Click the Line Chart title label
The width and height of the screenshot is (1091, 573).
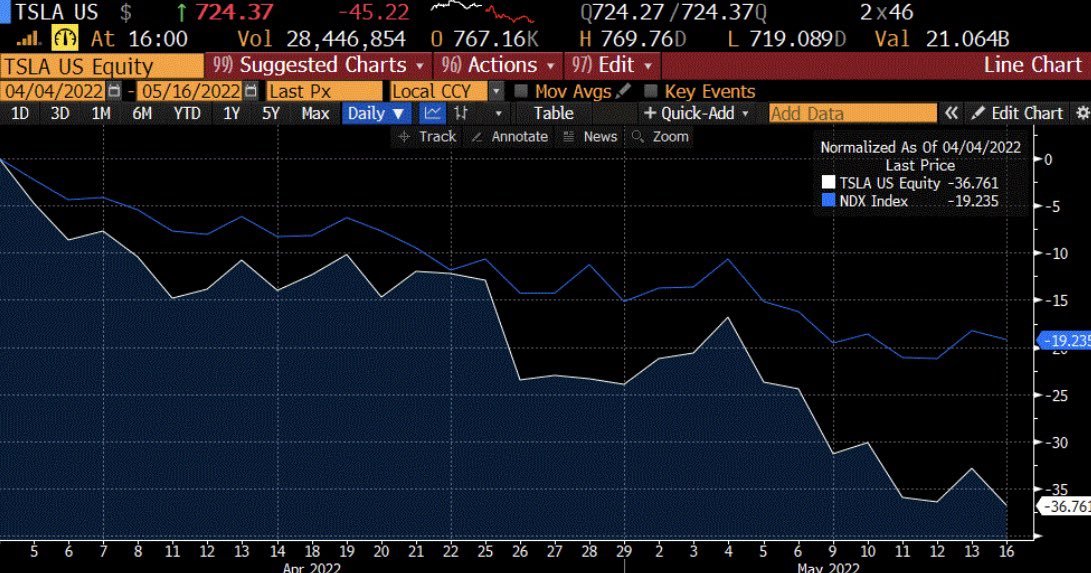tap(1033, 65)
